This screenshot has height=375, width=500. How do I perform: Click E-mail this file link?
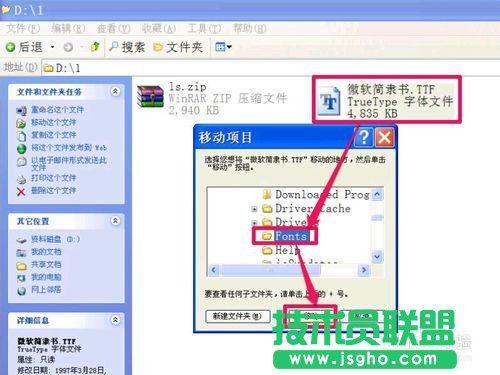pyautogui.click(x=69, y=163)
